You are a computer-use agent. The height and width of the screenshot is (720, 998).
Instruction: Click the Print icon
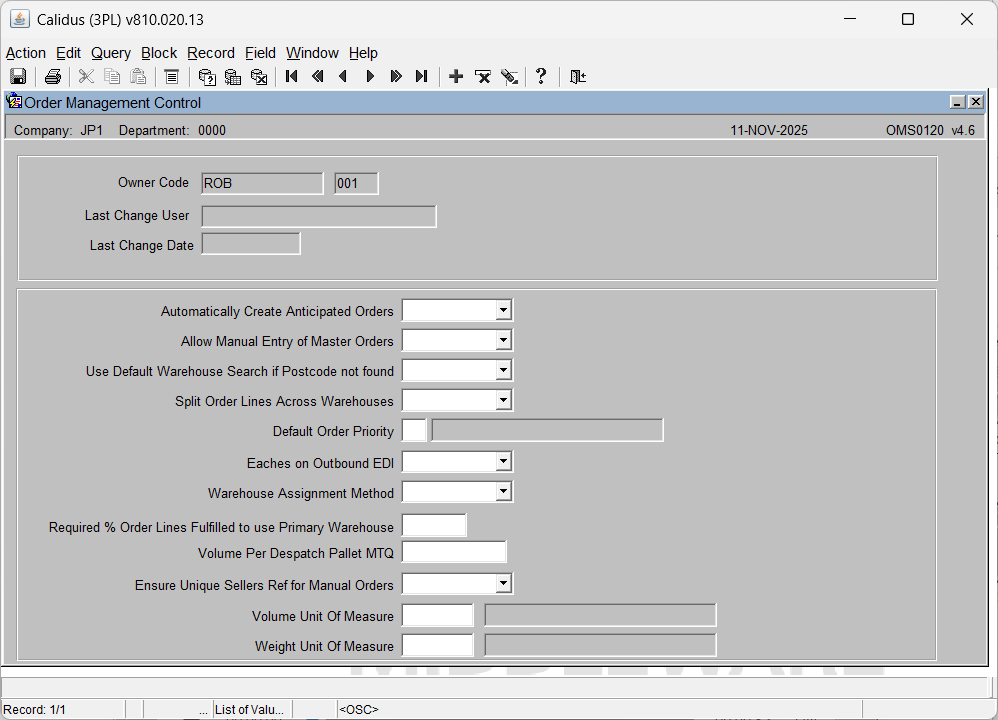point(53,77)
